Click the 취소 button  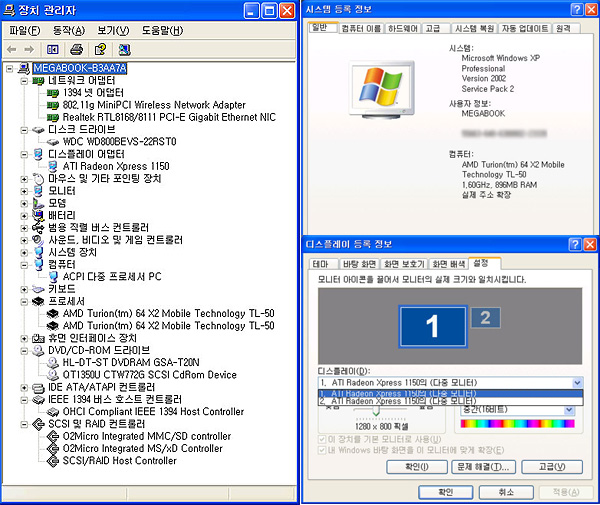coord(506,492)
